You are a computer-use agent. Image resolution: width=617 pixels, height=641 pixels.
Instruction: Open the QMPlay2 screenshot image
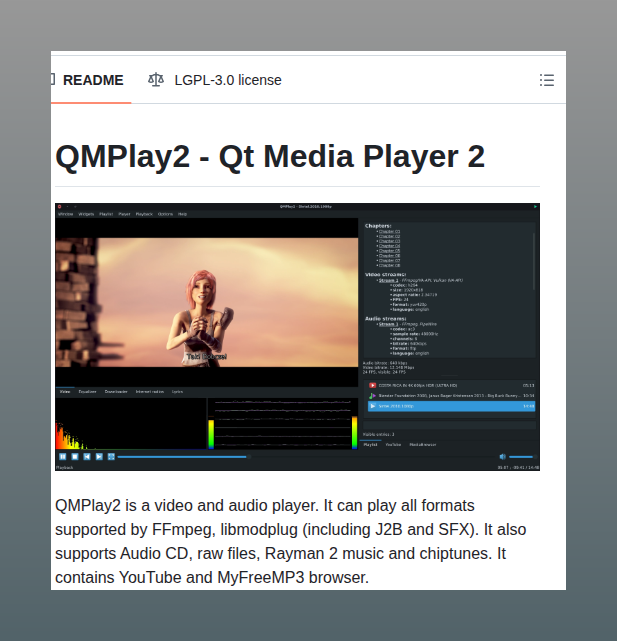[x=297, y=337]
